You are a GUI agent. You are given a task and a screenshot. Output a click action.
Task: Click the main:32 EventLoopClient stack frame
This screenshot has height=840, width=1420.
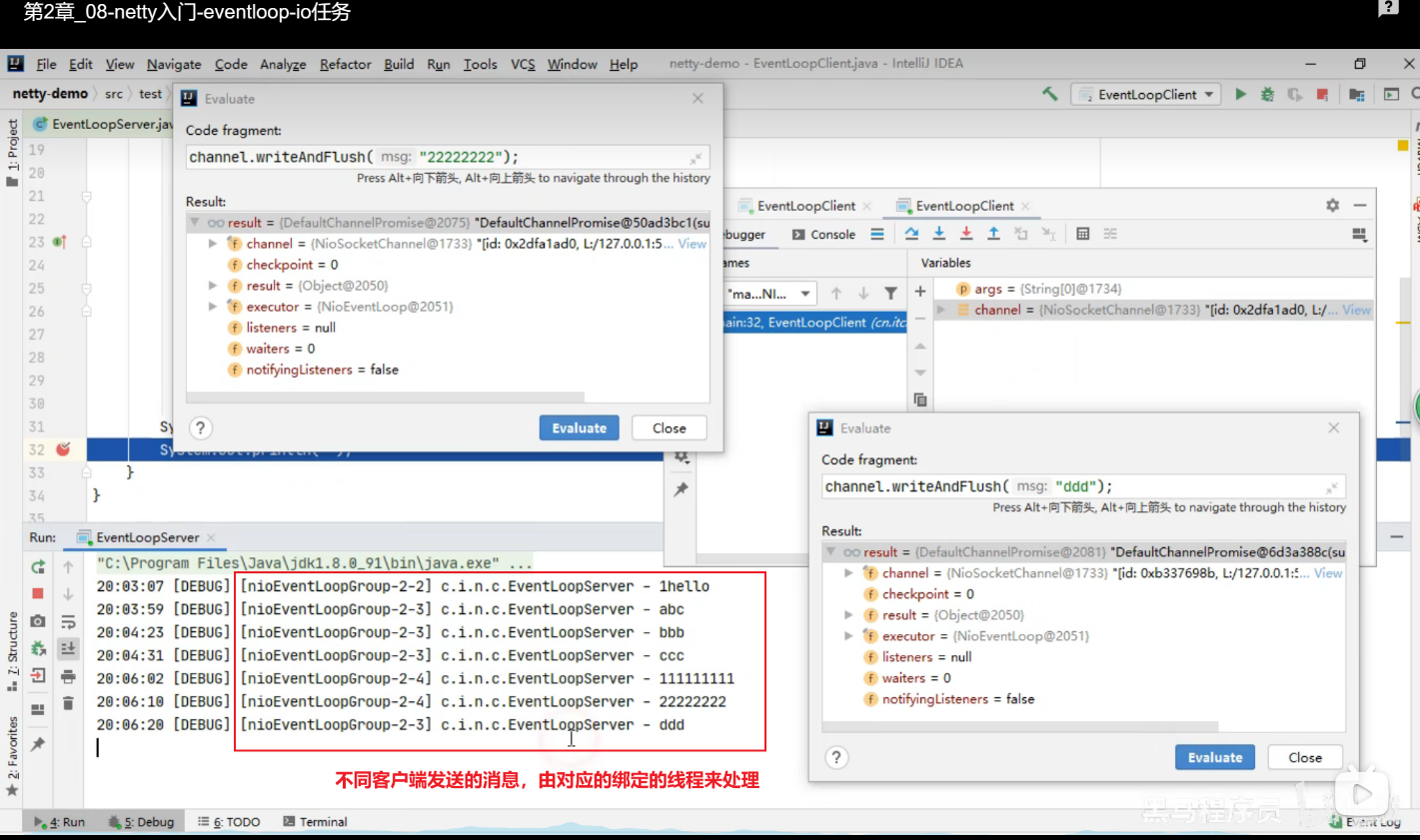[814, 322]
